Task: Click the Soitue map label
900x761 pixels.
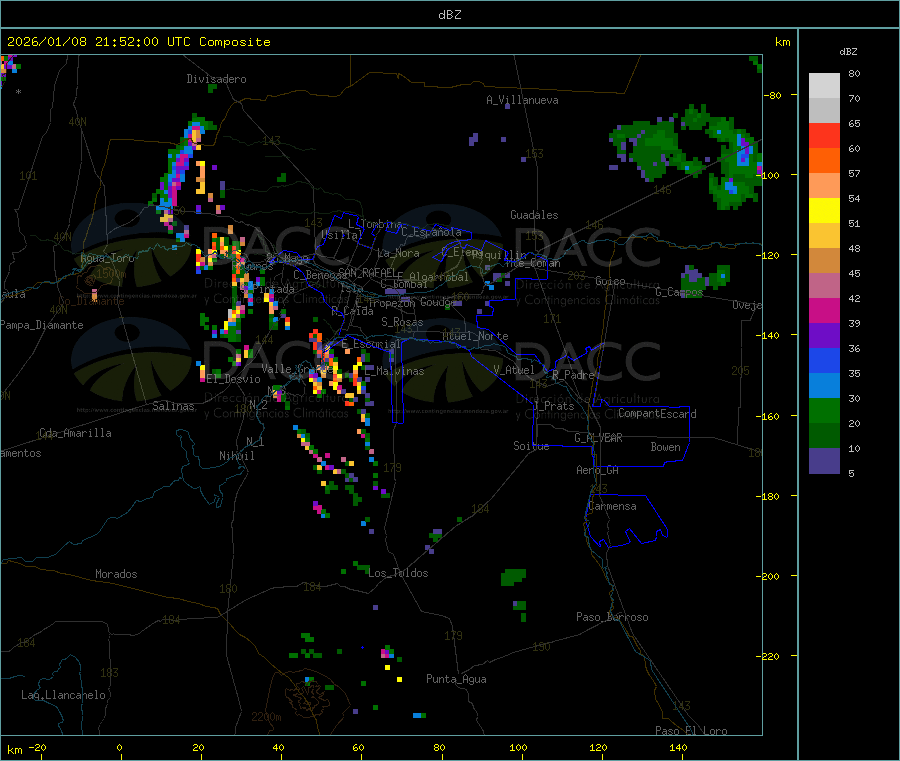Action: coord(531,446)
